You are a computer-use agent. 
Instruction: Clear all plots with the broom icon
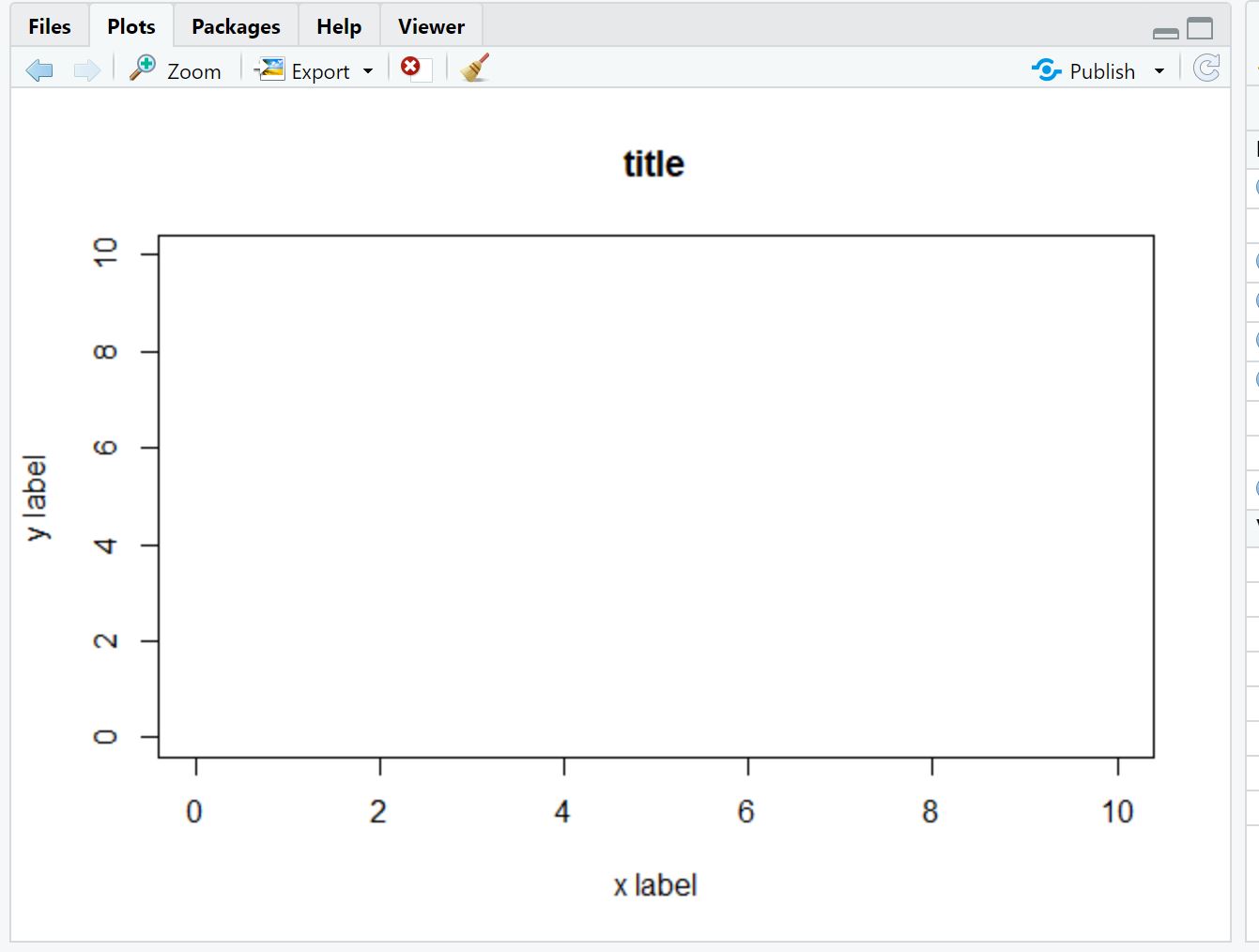tap(475, 69)
